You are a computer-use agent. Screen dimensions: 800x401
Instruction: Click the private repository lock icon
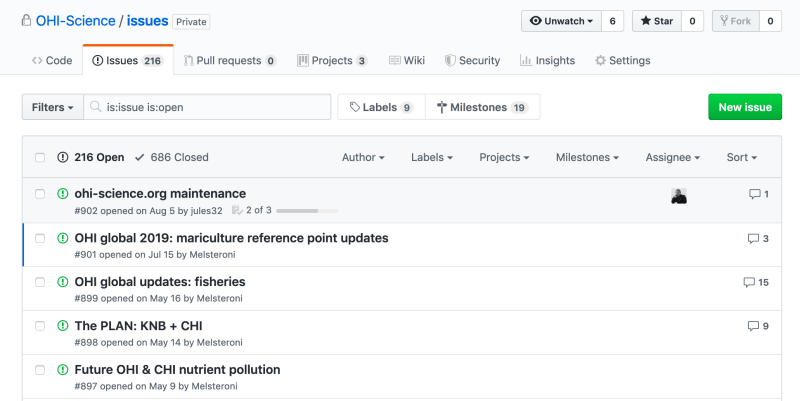[26, 21]
